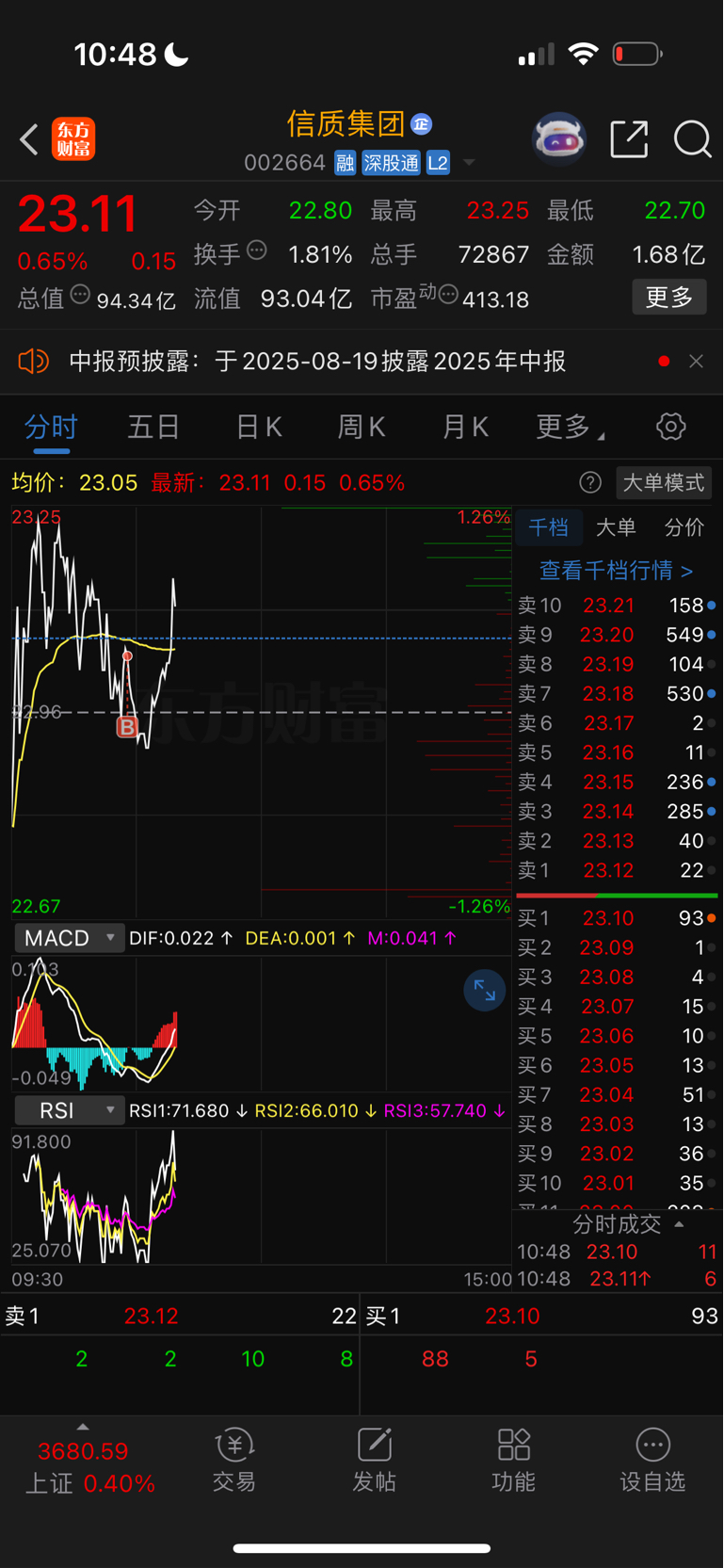Toggle 大单模式 button
Image resolution: width=724 pixels, height=1568 pixels.
664,483
